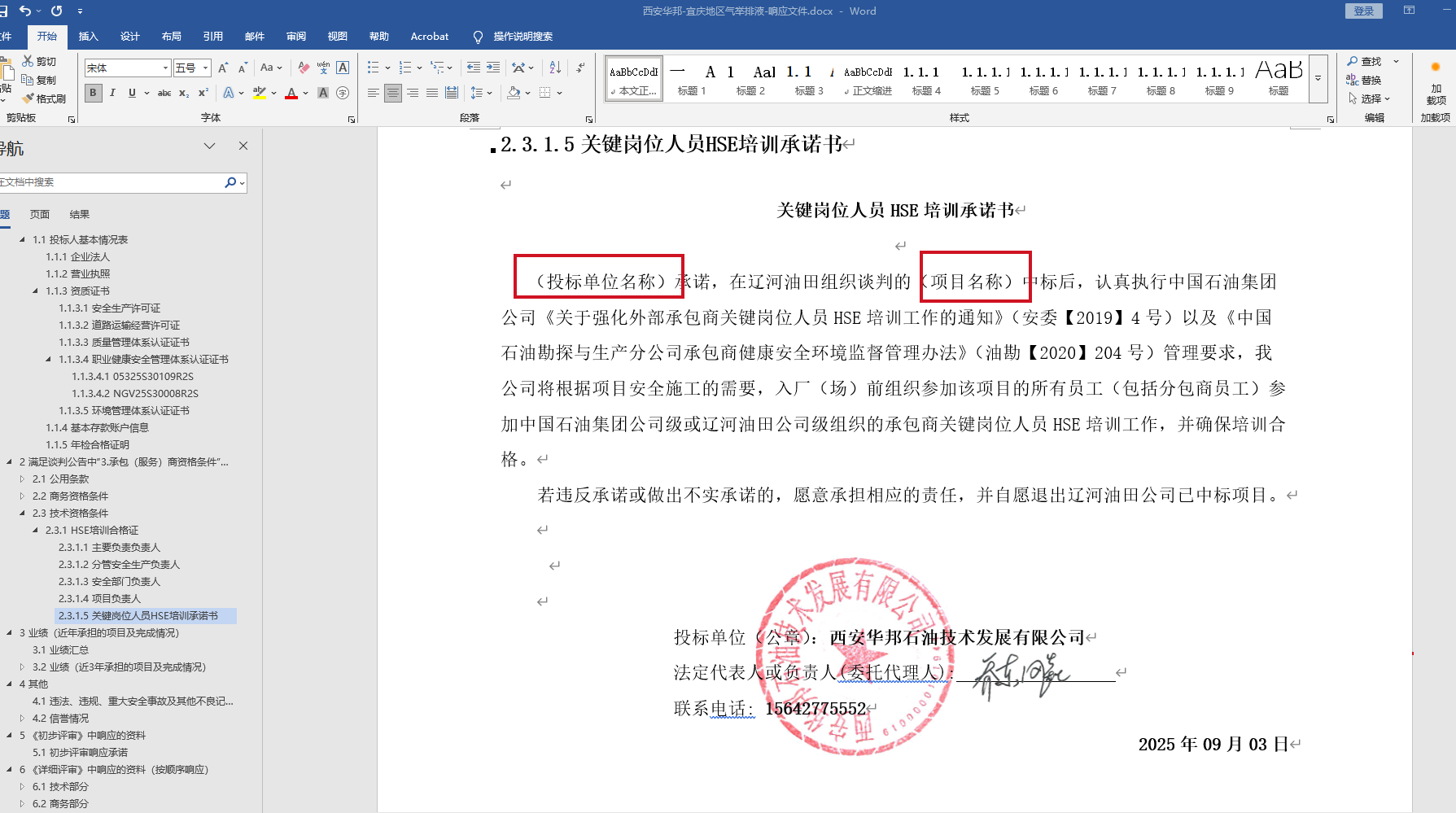
Task: Click the Copy (复制) button
Action: pyautogui.click(x=39, y=80)
